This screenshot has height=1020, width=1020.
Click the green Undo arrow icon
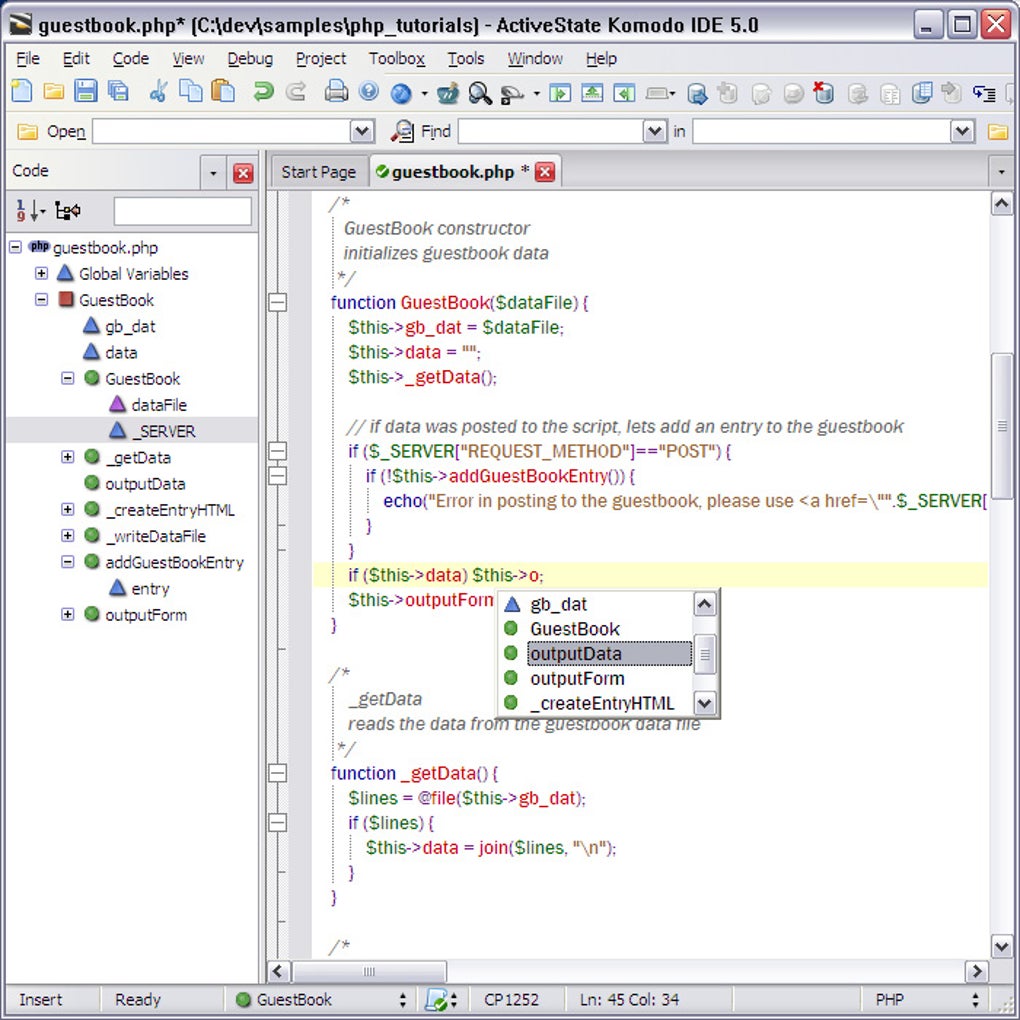[x=263, y=93]
